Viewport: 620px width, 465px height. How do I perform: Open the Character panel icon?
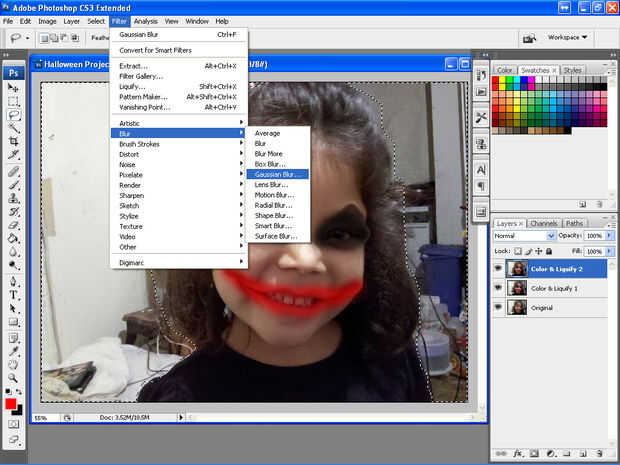pyautogui.click(x=481, y=170)
